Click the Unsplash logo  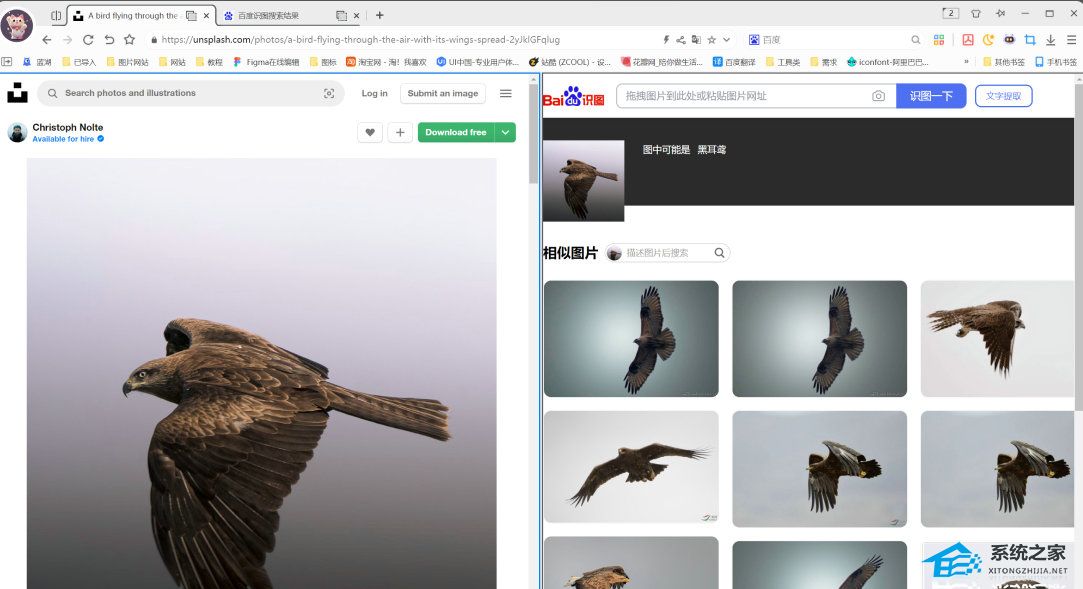click(17, 93)
